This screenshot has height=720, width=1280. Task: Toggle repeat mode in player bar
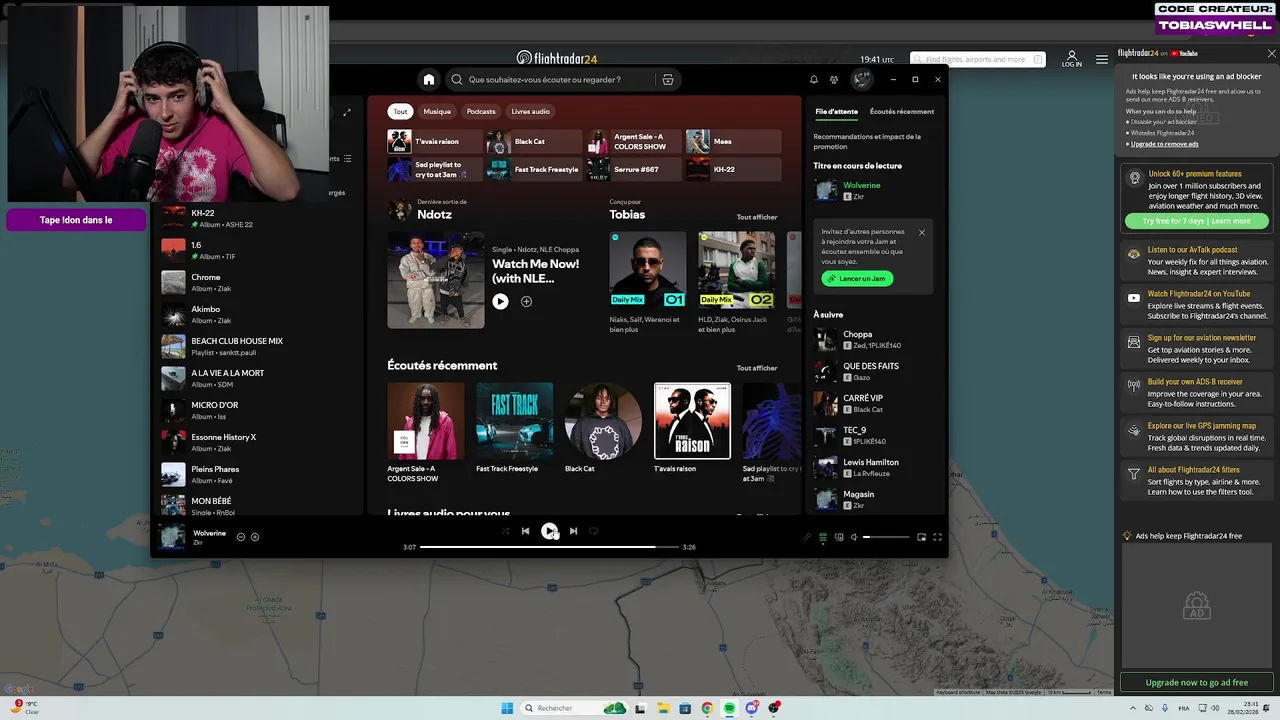click(593, 531)
